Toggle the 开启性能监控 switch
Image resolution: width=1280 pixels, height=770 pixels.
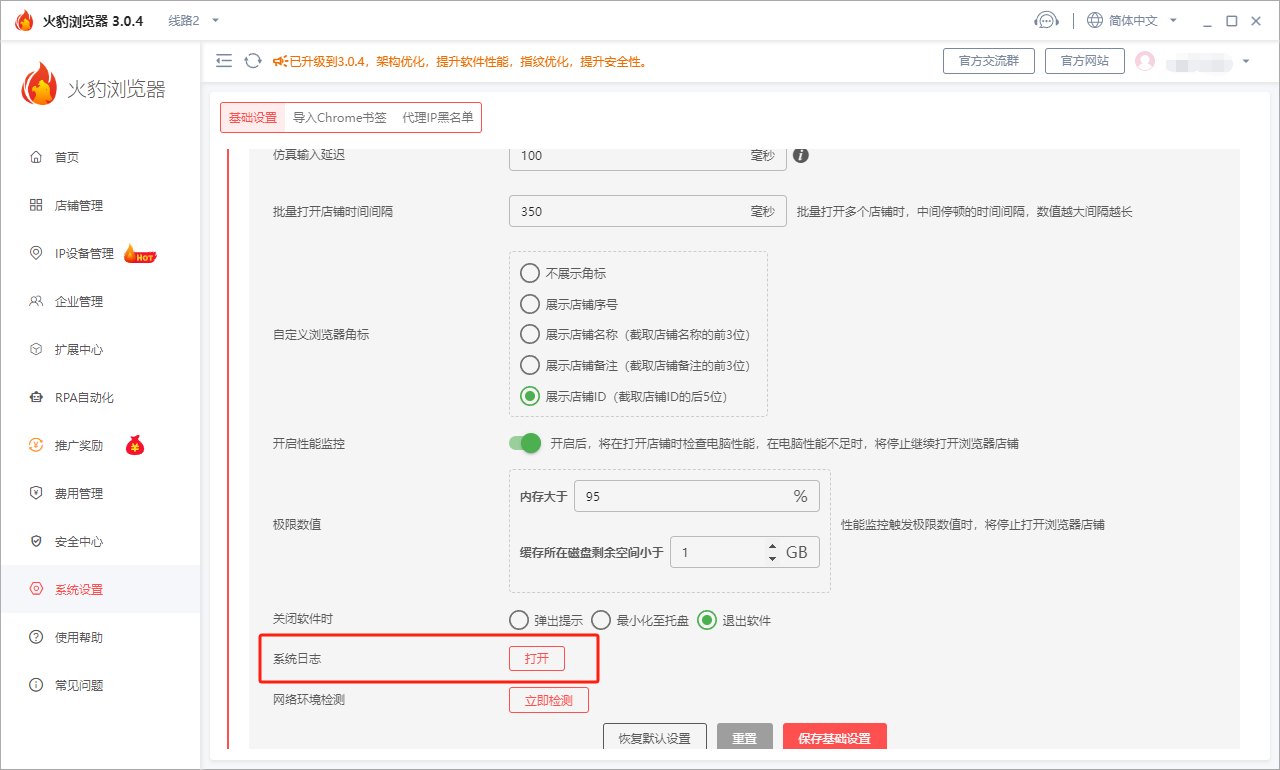pos(524,443)
